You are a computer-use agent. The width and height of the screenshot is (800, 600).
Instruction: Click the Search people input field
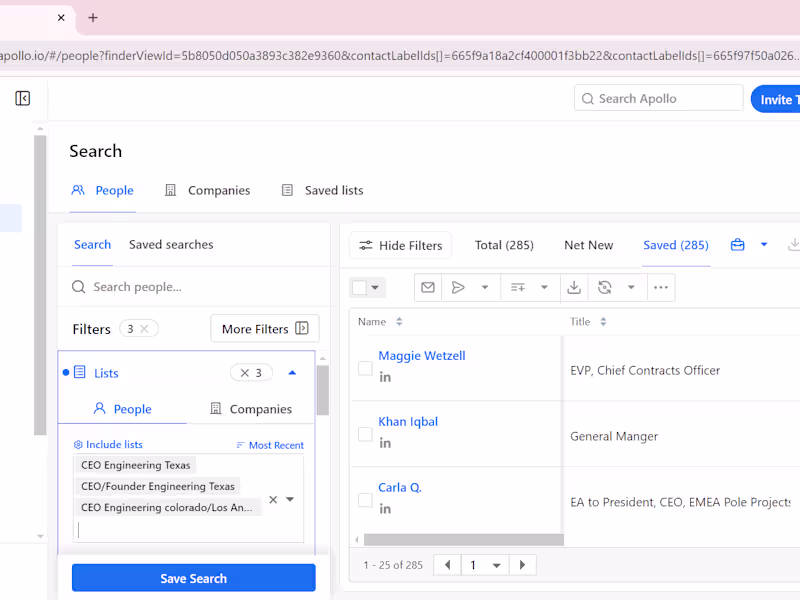(x=194, y=287)
